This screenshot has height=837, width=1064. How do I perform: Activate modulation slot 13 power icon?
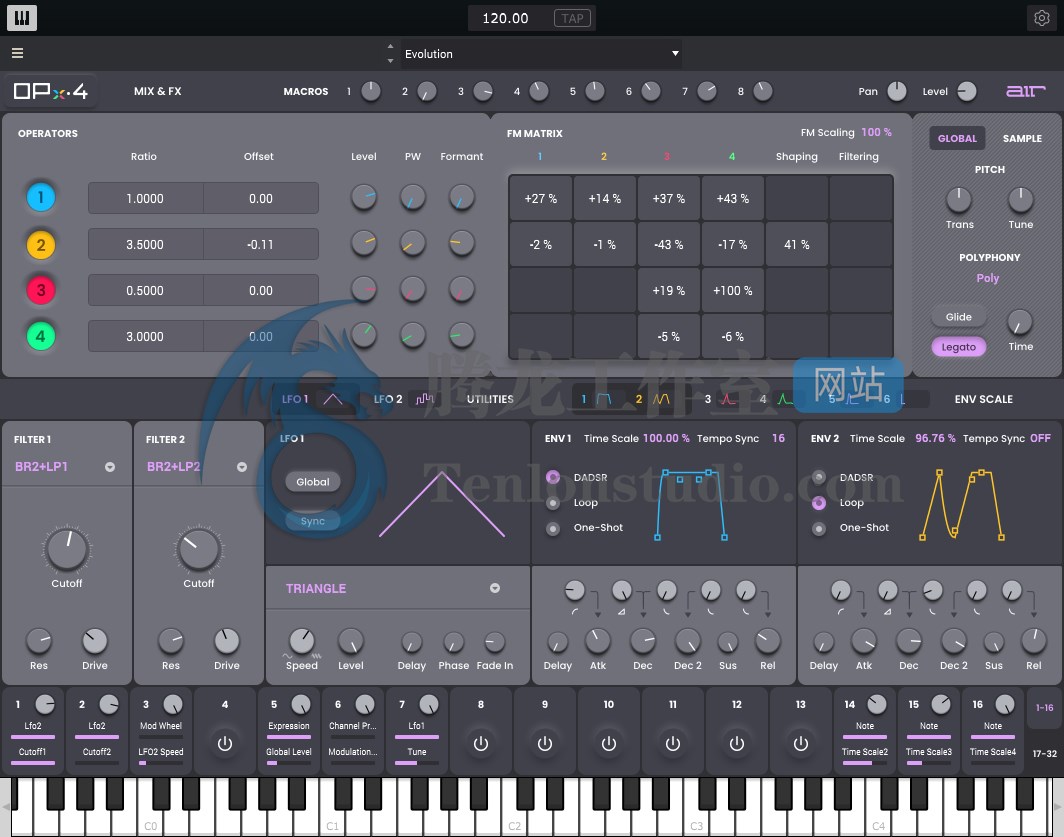pyautogui.click(x=801, y=744)
